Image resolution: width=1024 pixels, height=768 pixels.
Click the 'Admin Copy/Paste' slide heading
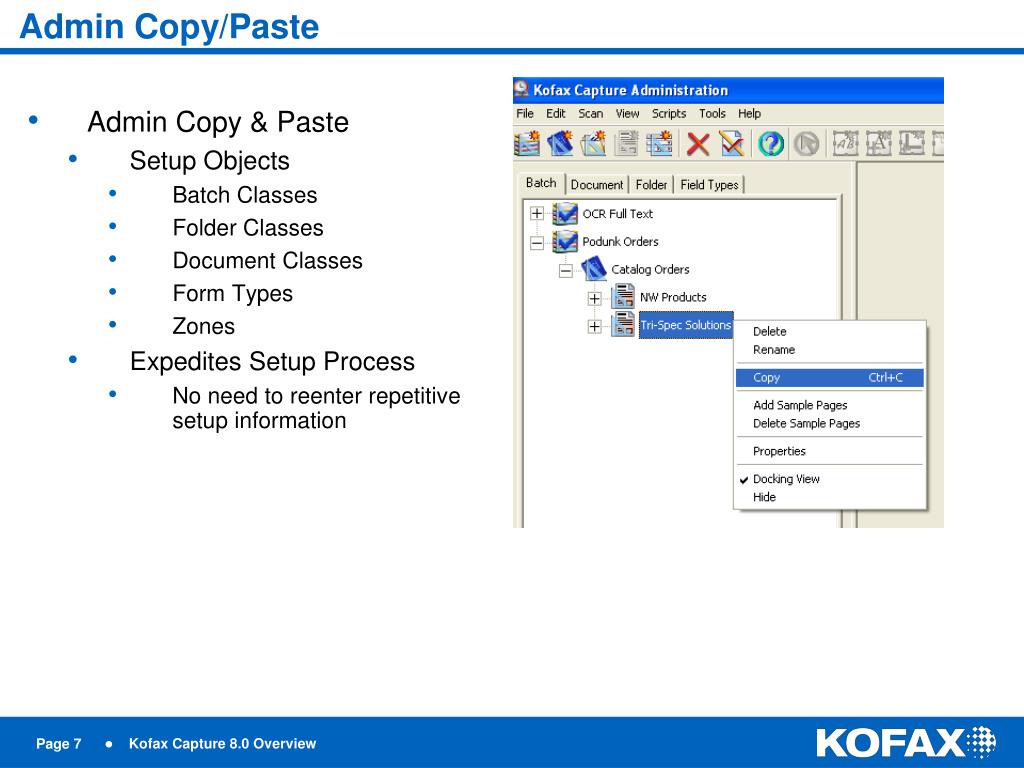pos(169,27)
